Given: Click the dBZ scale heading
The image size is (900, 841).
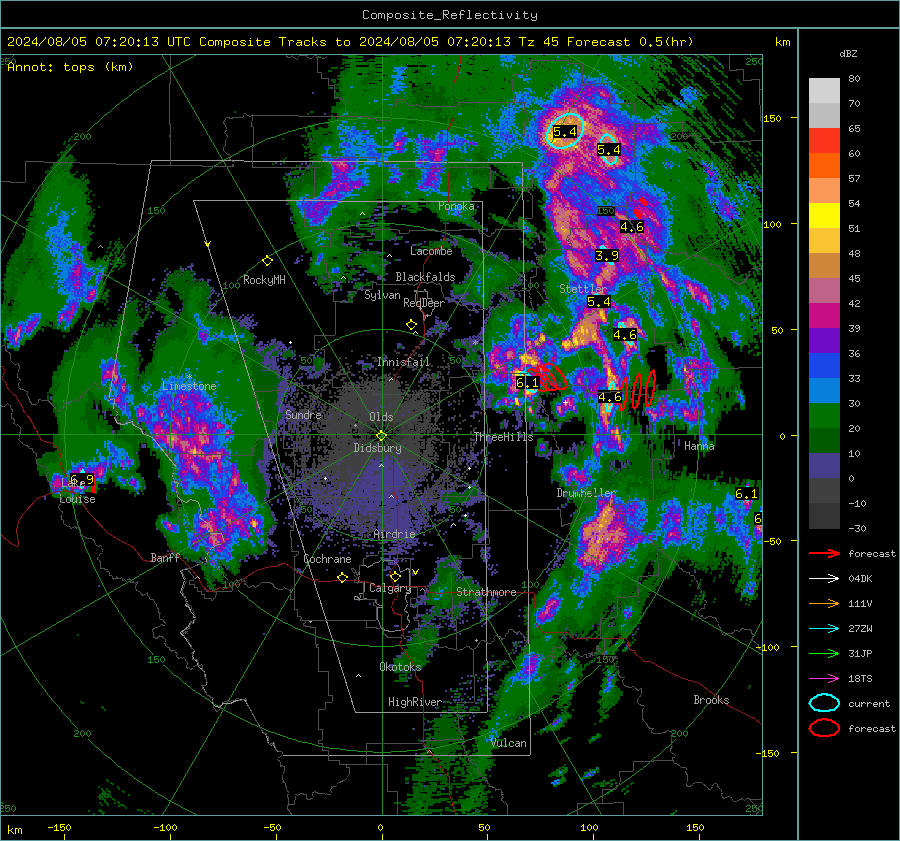Looking at the screenshot, I should pos(848,53).
